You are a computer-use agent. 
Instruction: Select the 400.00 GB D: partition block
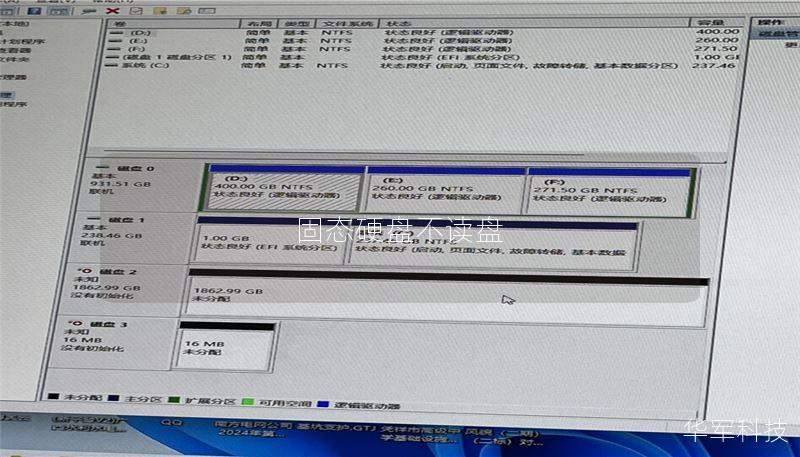283,193
